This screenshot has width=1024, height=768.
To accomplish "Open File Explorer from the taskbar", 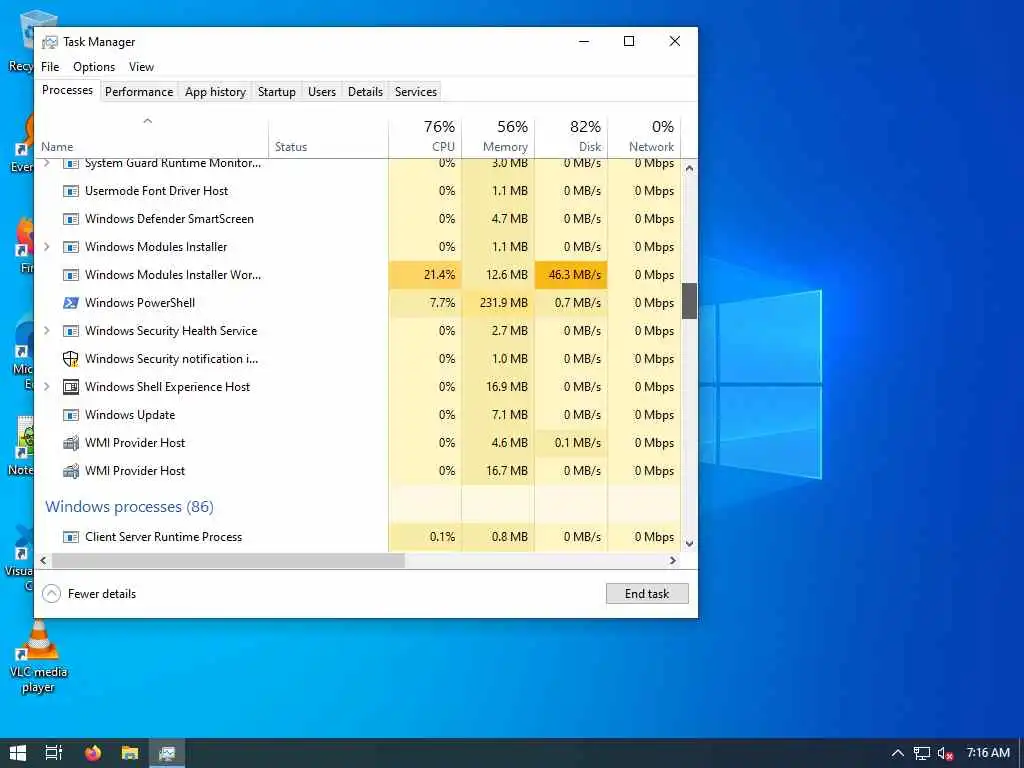I will coord(130,753).
